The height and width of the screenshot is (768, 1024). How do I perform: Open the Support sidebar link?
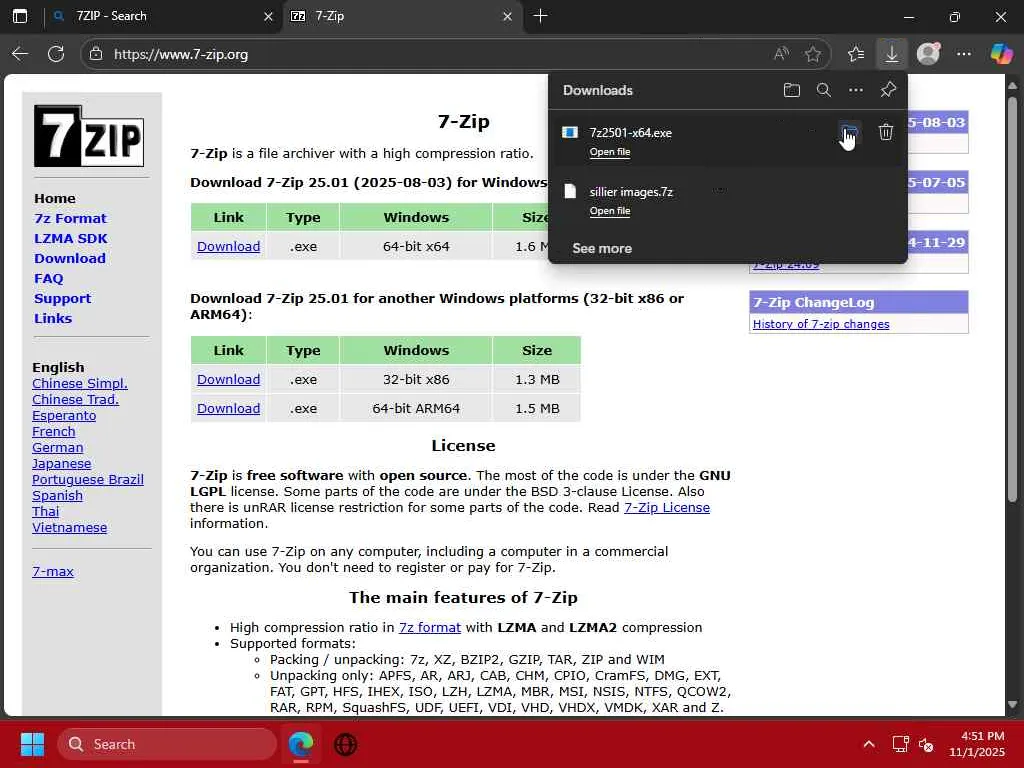pos(63,298)
